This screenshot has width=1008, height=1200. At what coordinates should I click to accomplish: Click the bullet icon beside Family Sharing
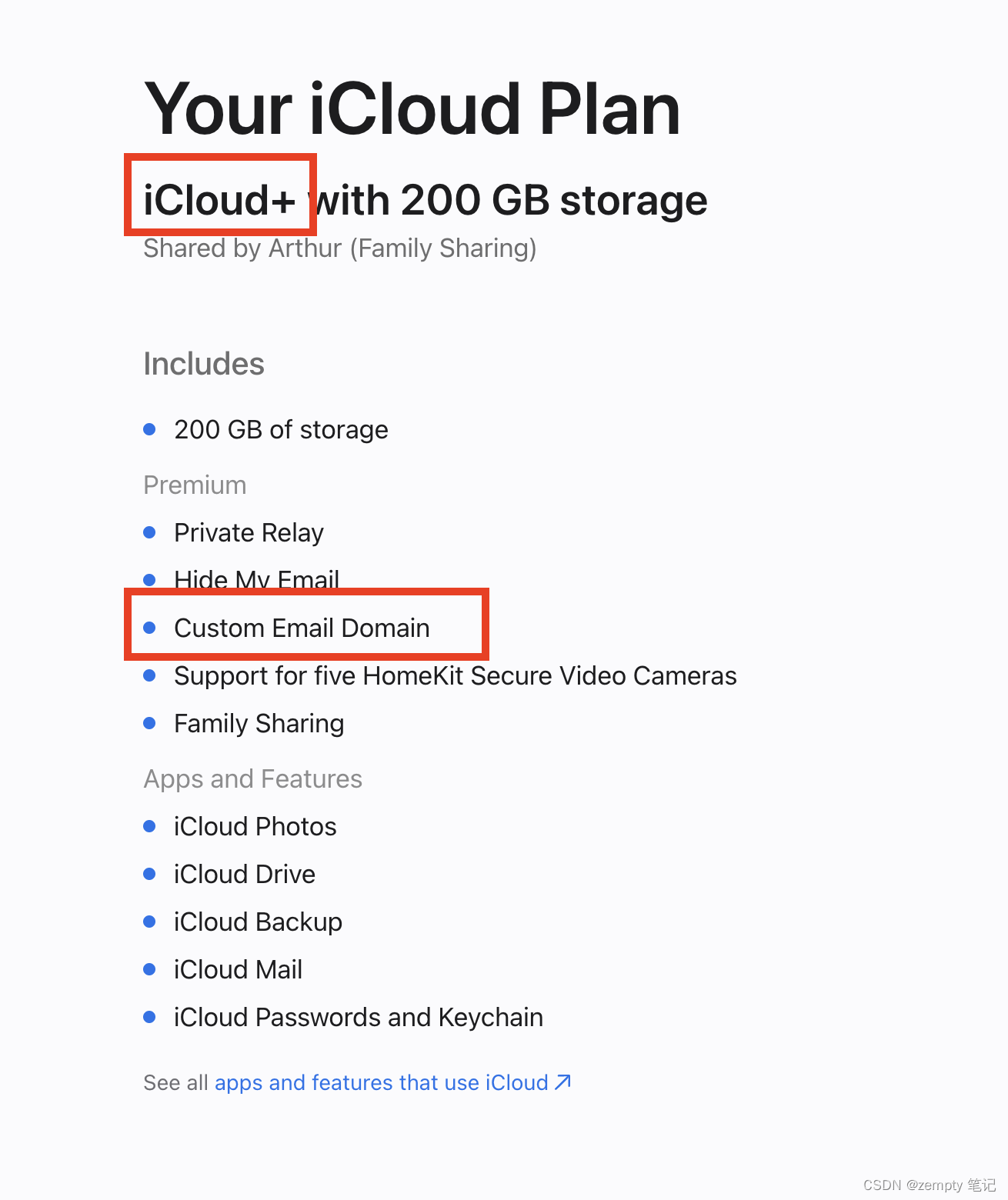[x=149, y=723]
